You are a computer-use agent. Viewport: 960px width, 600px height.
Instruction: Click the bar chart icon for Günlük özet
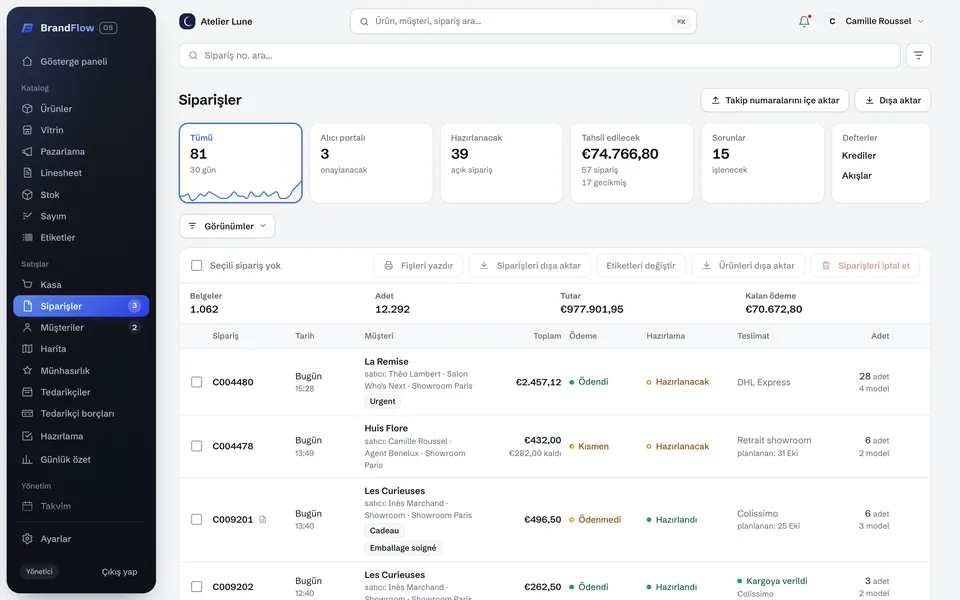pyautogui.click(x=27, y=460)
